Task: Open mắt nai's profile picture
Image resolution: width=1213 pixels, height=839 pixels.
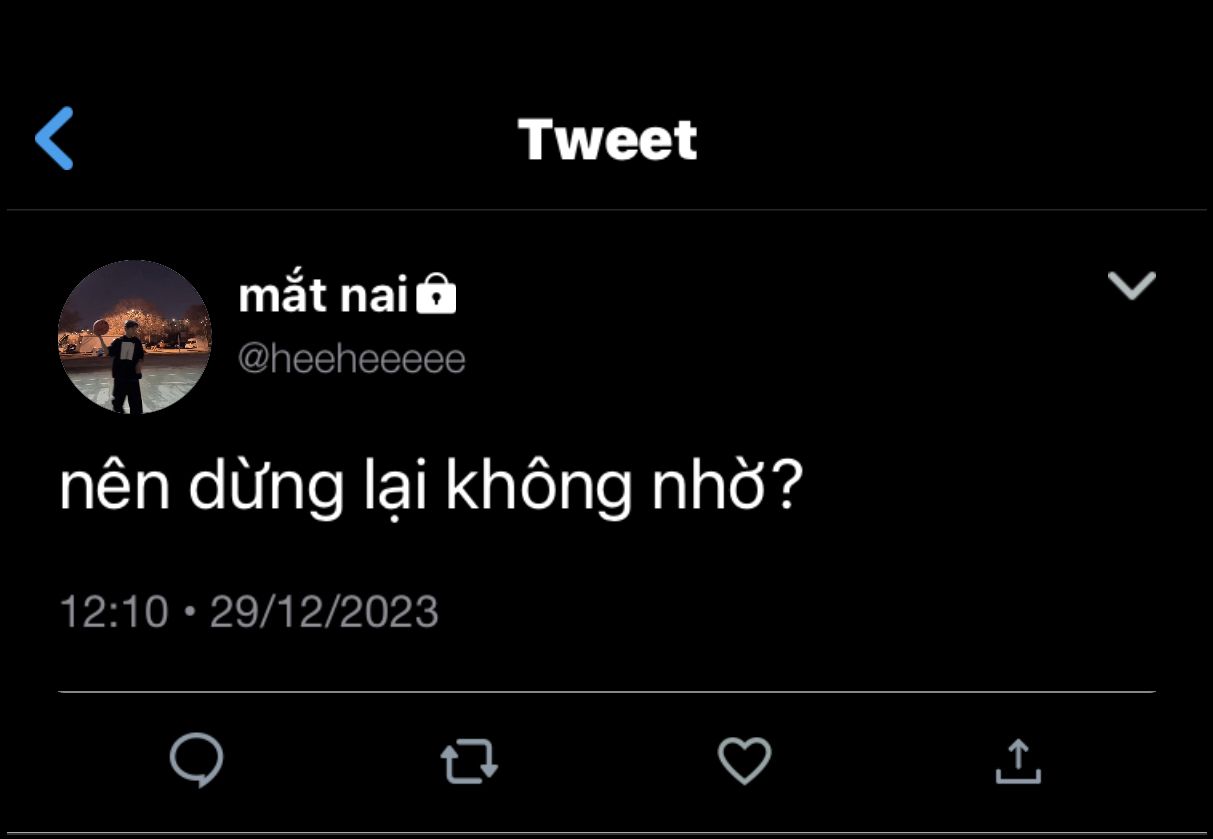Action: click(135, 337)
